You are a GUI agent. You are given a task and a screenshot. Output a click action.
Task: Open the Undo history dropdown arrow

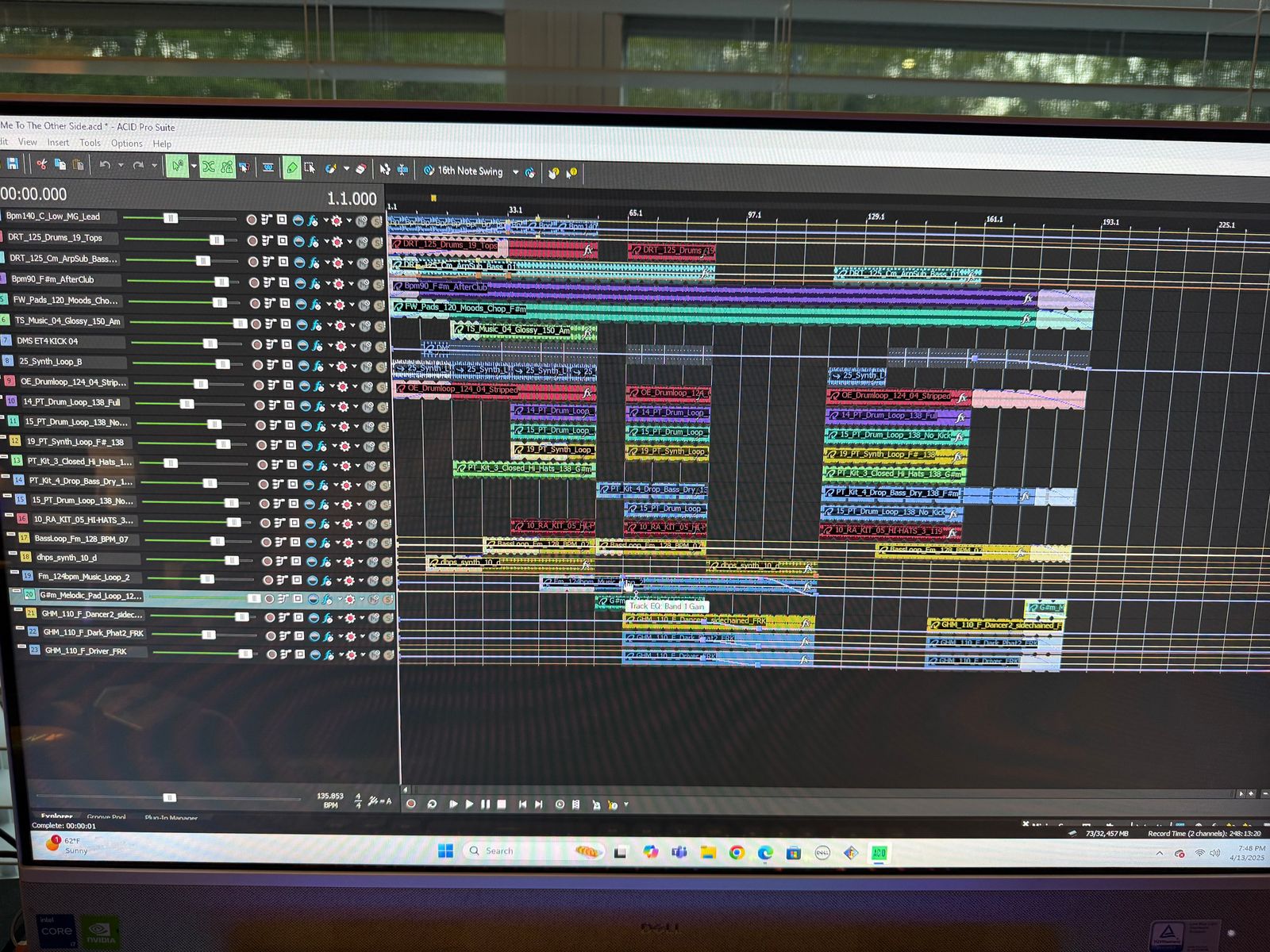click(x=121, y=165)
